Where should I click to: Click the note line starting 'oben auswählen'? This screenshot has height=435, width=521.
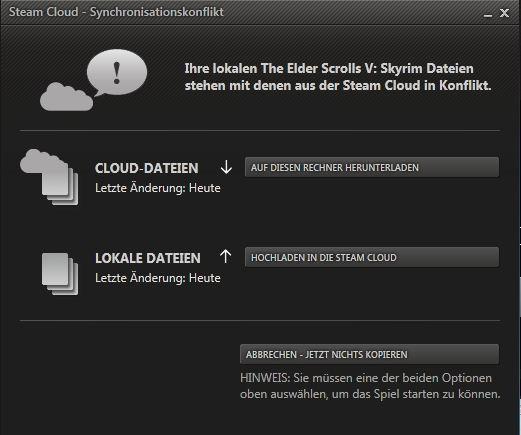pyautogui.click(x=370, y=394)
